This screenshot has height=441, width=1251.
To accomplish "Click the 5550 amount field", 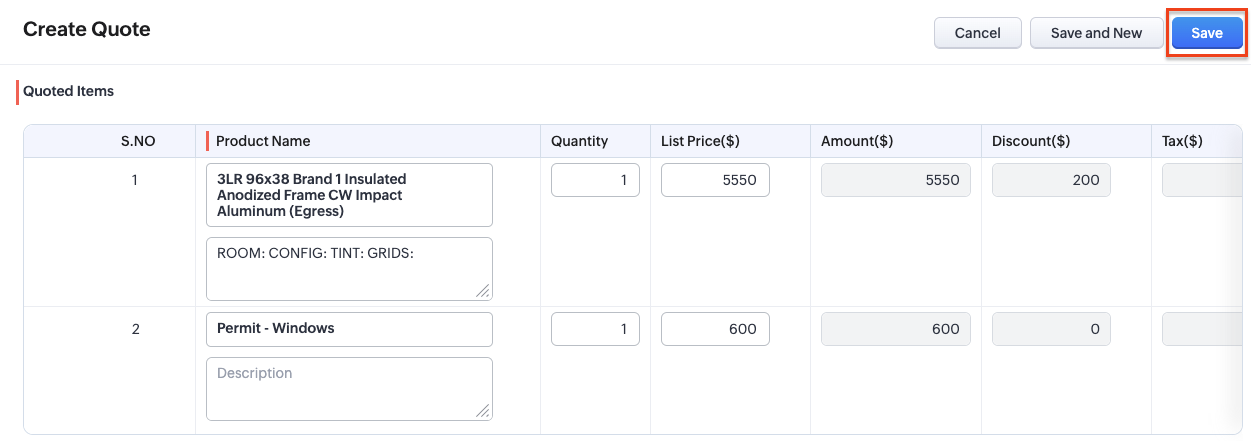I will pyautogui.click(x=895, y=180).
